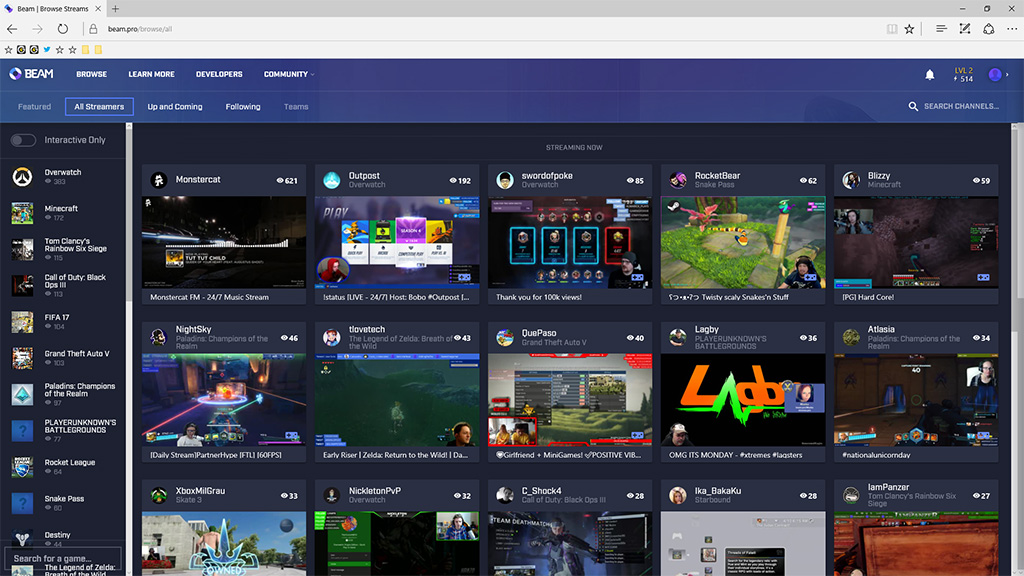Click the web note pen icon
1024x576 pixels.
pyautogui.click(x=965, y=29)
